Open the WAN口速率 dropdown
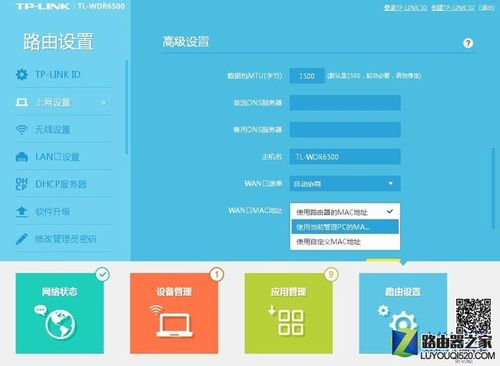Screen dimensions: 500x366 point(345,183)
